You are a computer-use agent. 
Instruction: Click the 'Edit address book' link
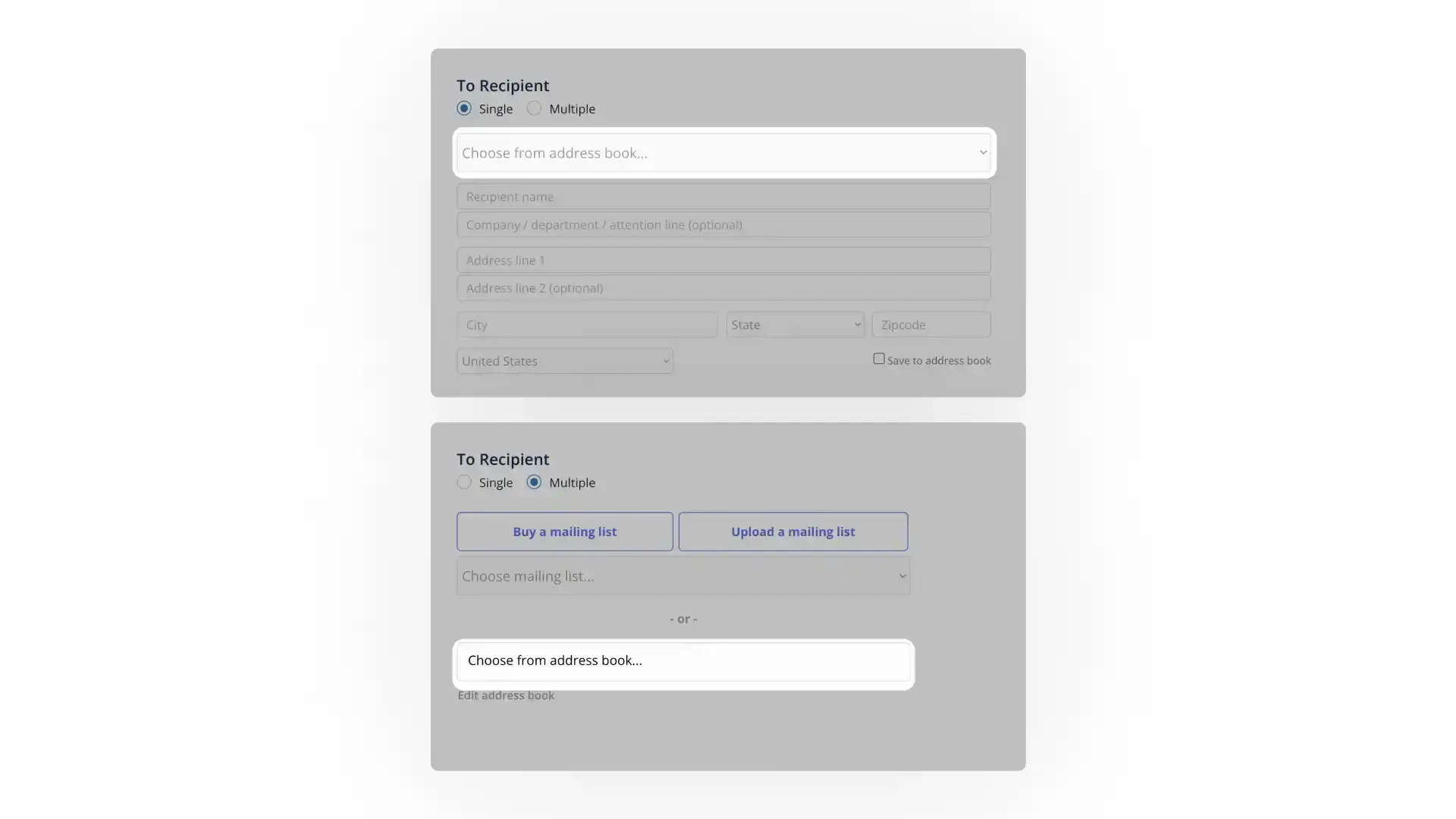(x=505, y=695)
